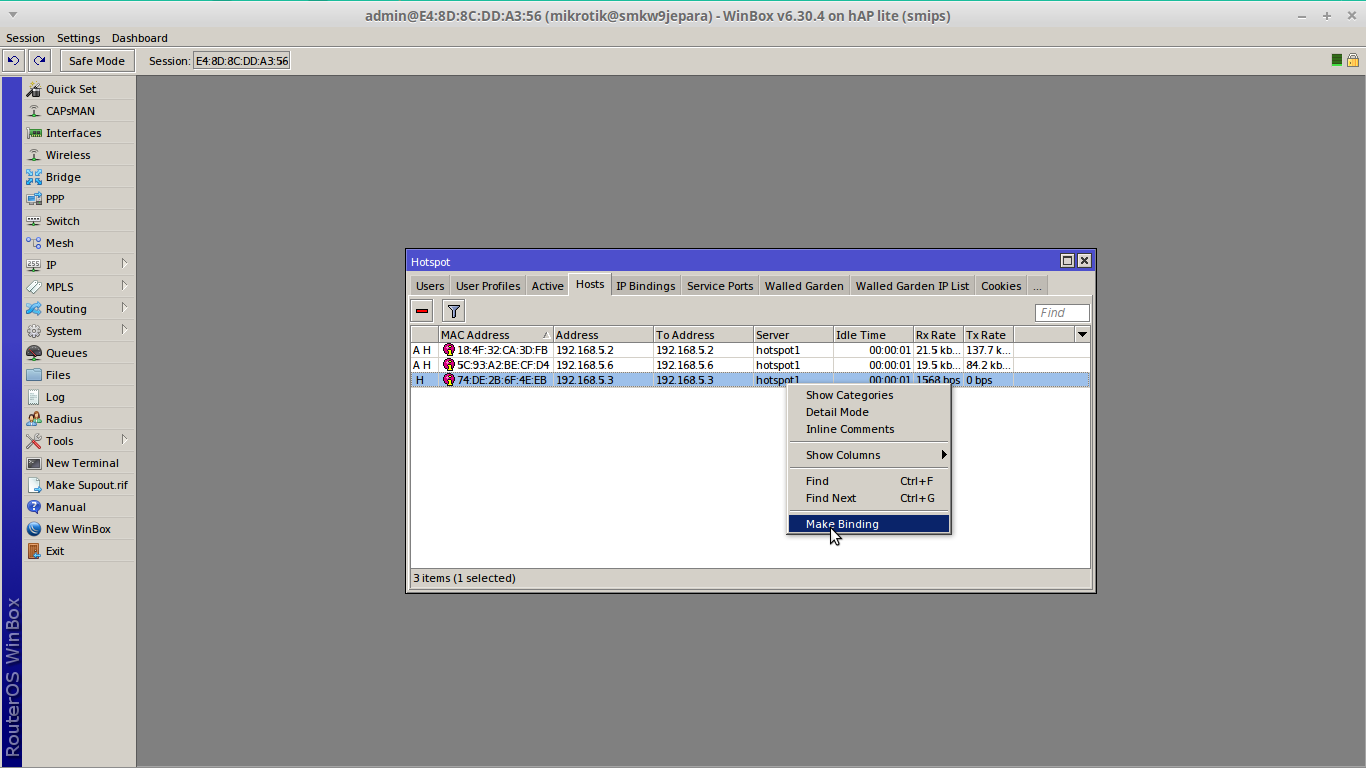
Task: Open the Bridge icon in sidebar
Action: click(34, 177)
